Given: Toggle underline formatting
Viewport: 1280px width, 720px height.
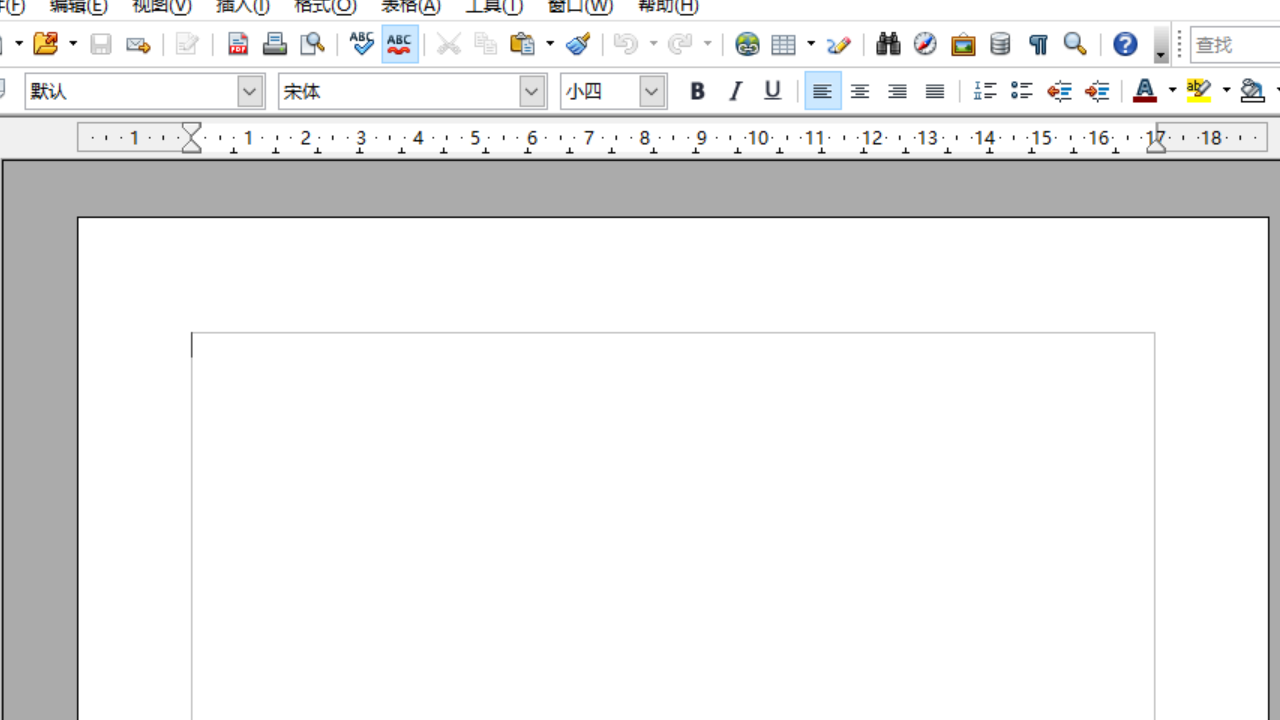Looking at the screenshot, I should tap(771, 91).
